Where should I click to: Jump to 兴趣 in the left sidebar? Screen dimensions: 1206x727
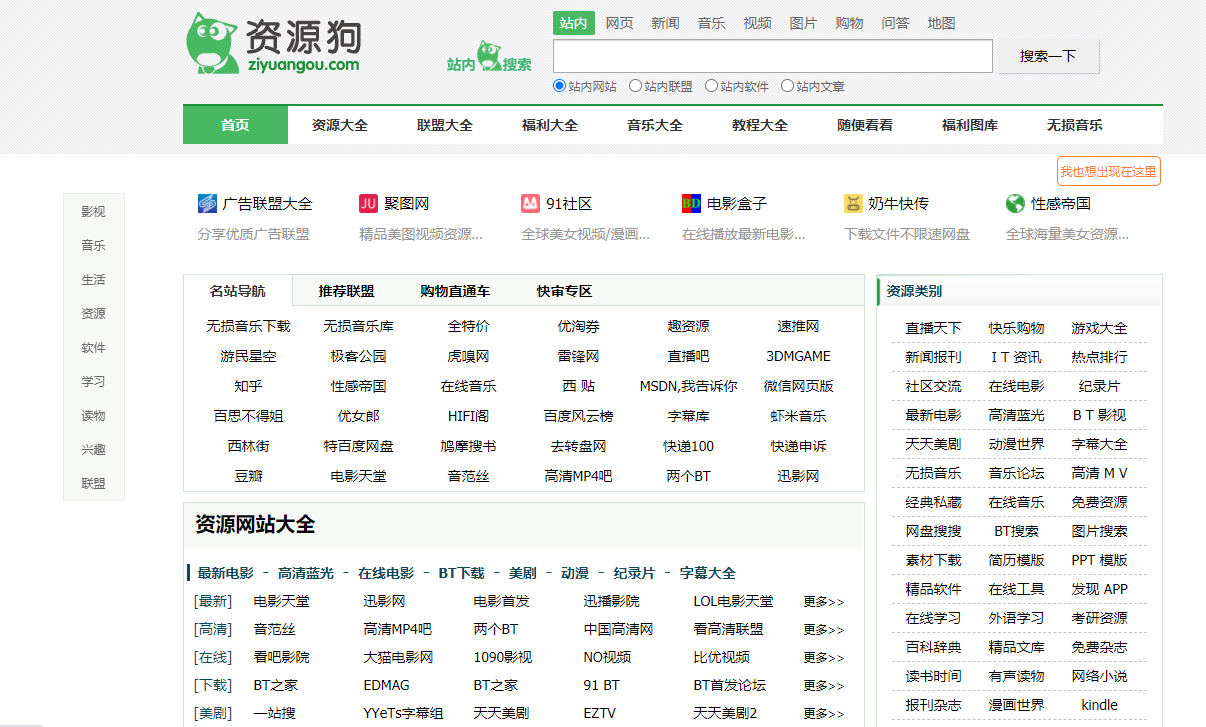point(93,450)
